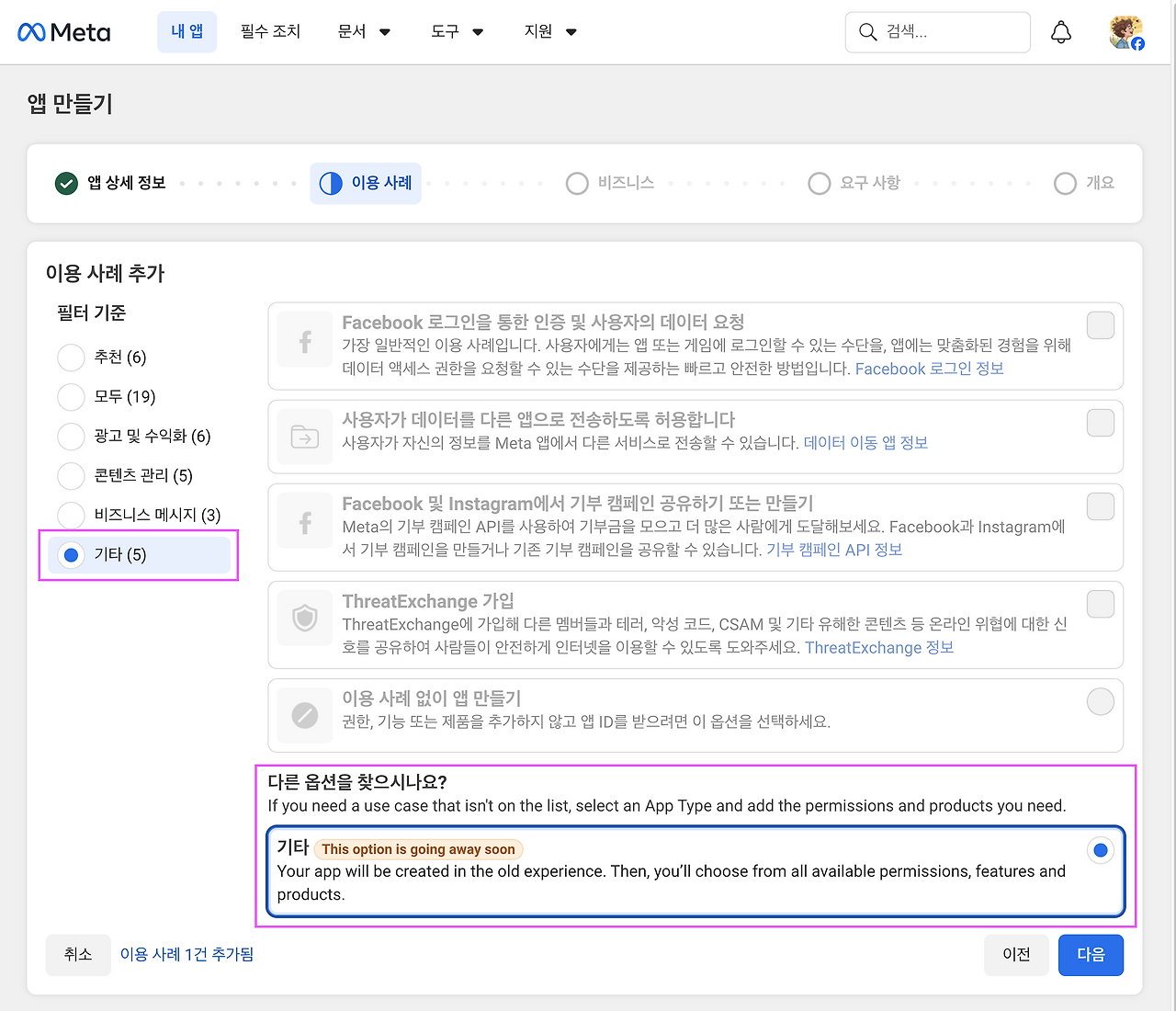Viewport: 1176px width, 1011px height.
Task: Select the 광고 및 수익화 (6) filter
Action: pos(71,437)
